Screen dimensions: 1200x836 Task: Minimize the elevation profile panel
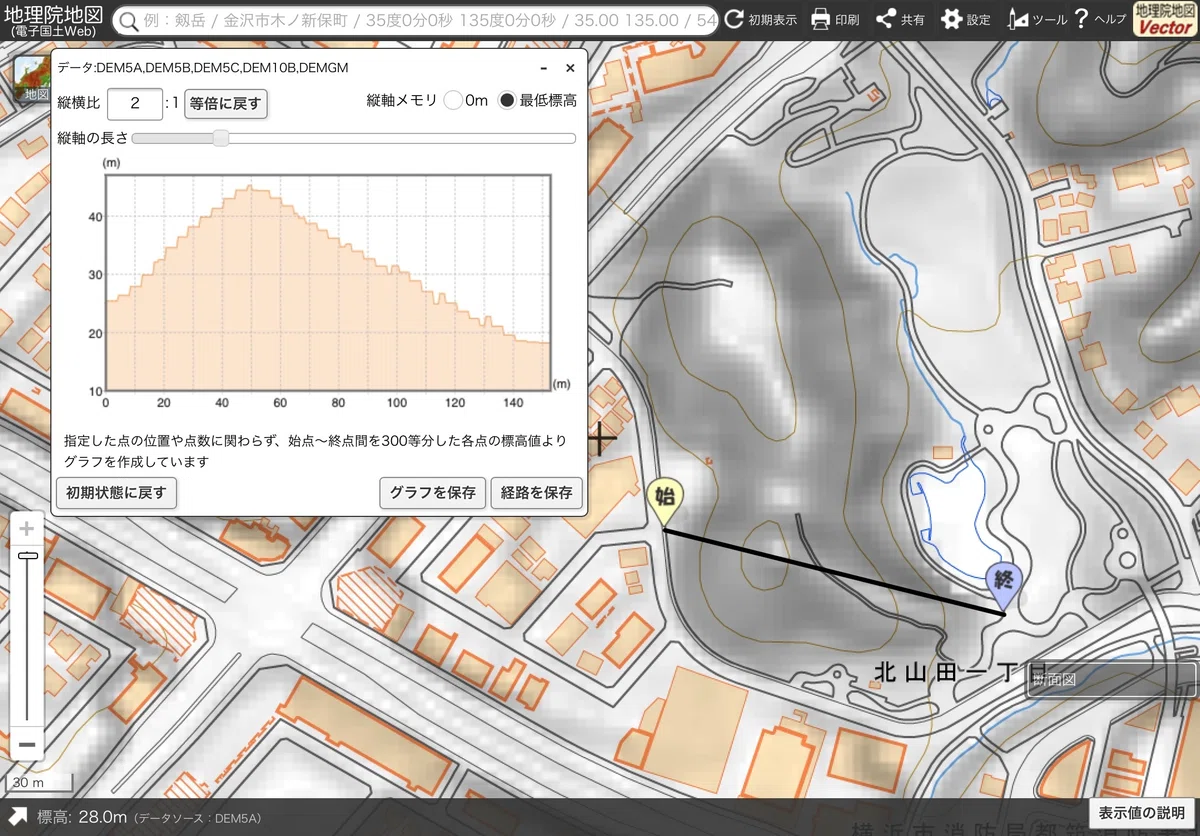(x=543, y=68)
